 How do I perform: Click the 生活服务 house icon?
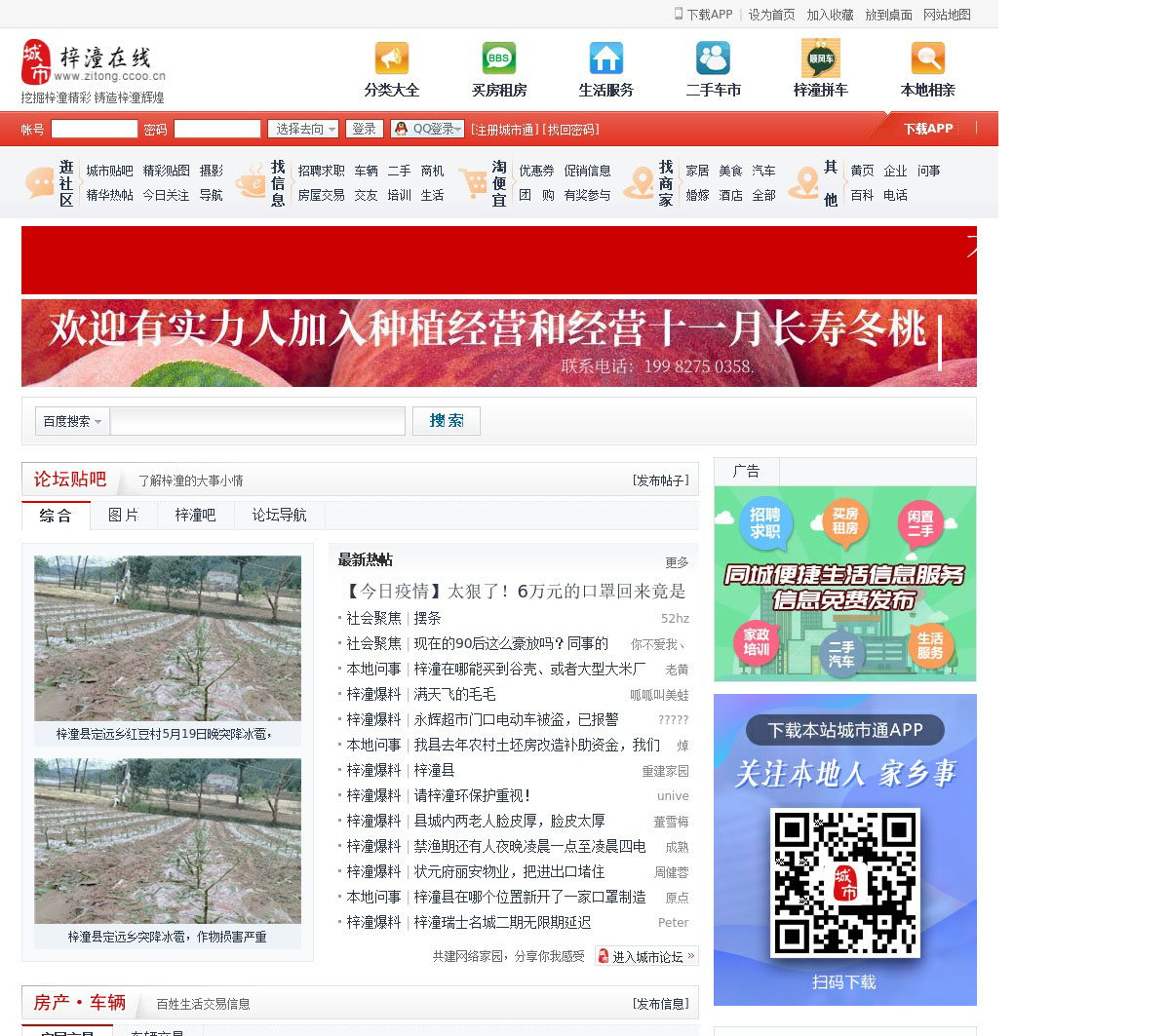[605, 58]
